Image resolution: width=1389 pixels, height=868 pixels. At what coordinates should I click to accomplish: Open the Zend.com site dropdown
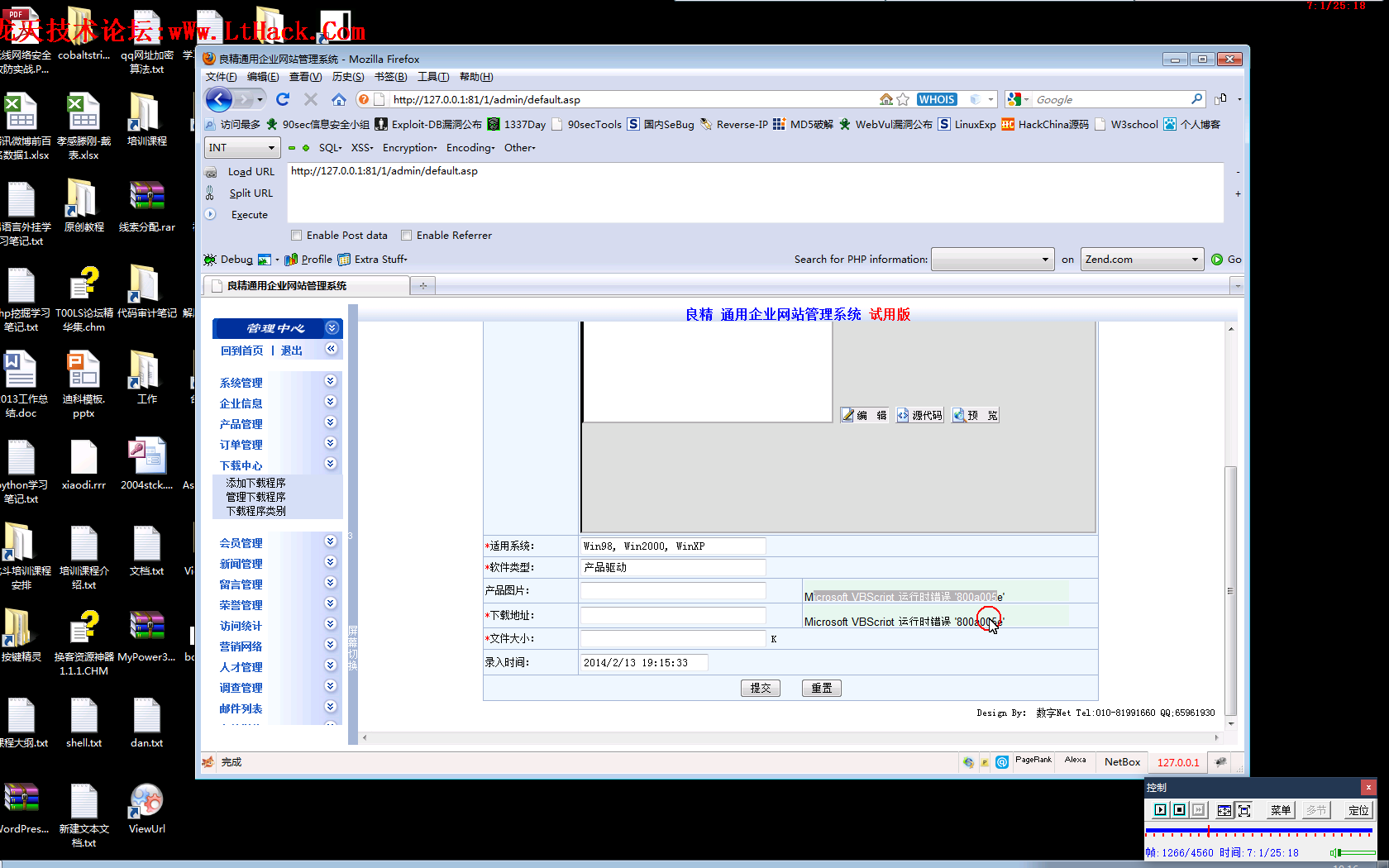pos(1142,260)
